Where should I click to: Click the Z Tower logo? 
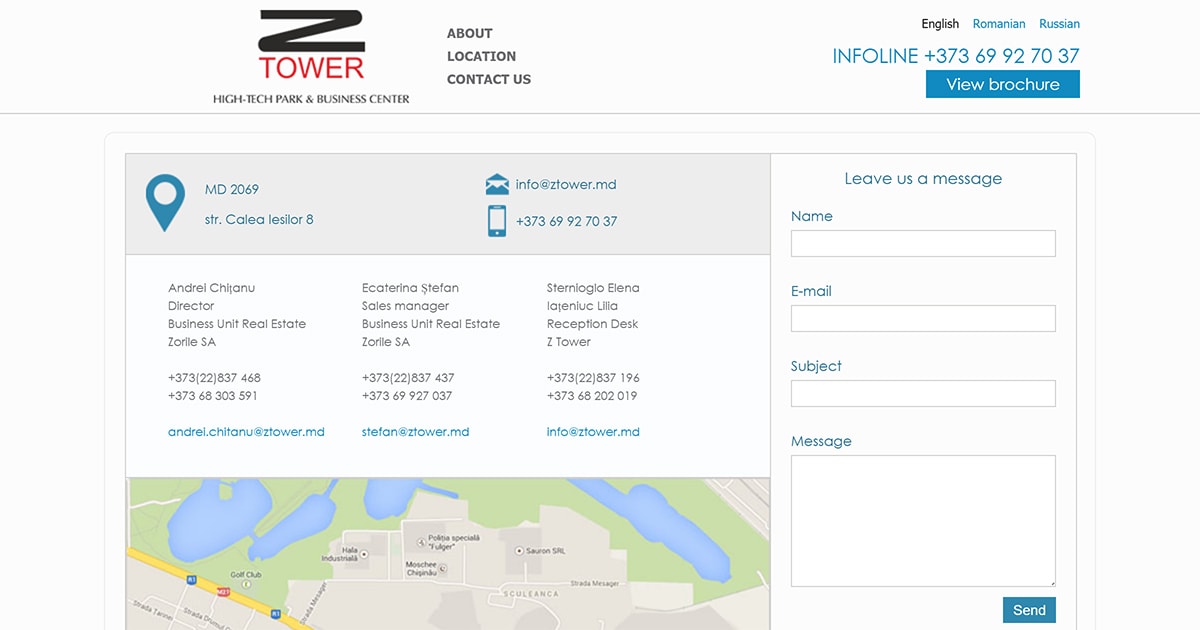click(311, 57)
